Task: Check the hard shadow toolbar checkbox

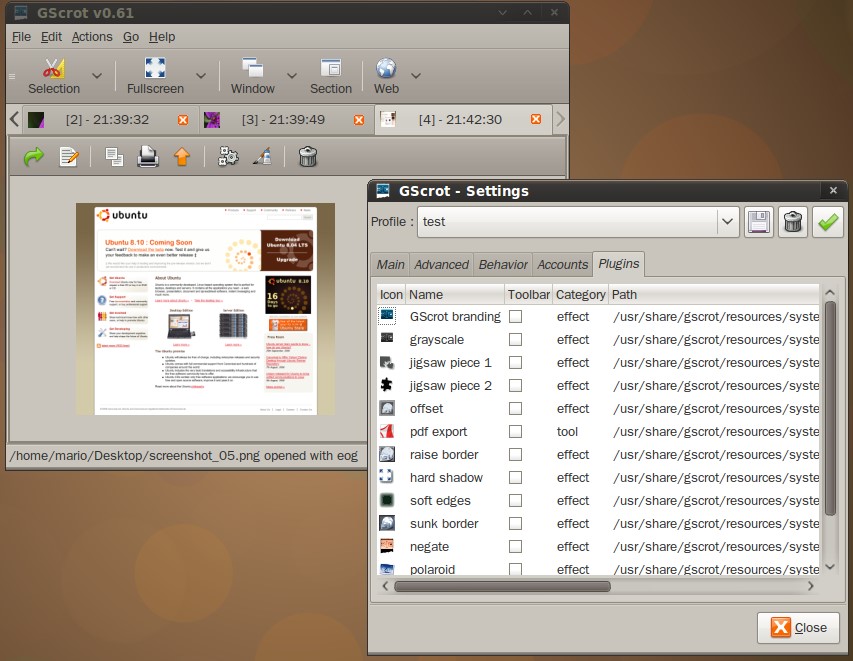Action: pos(515,478)
